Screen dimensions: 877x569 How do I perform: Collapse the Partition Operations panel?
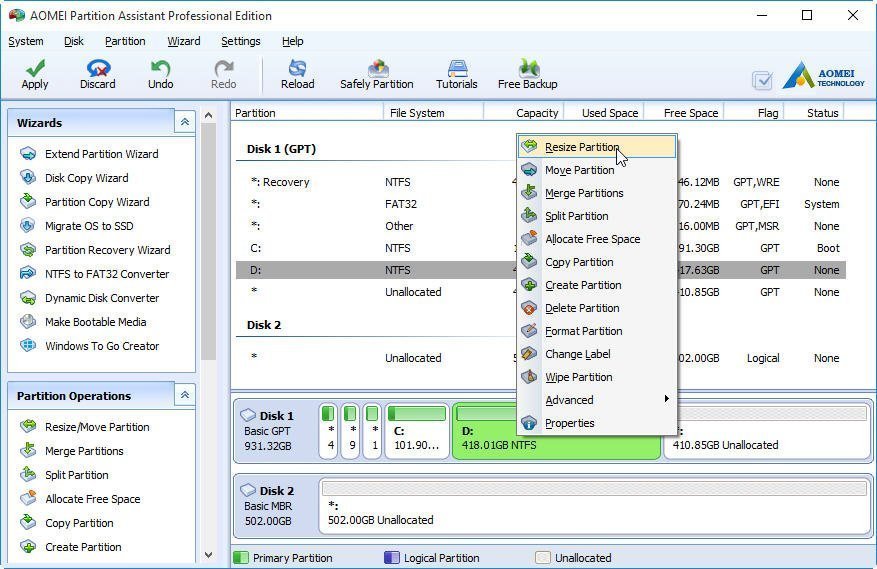point(185,395)
